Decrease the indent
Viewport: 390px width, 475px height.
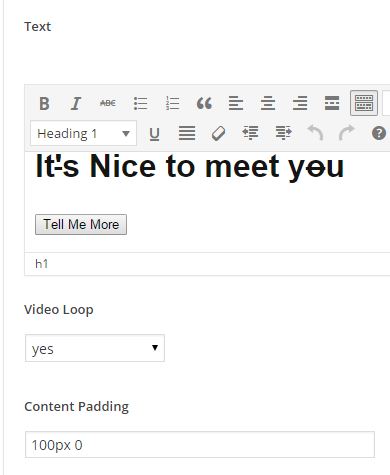point(250,133)
